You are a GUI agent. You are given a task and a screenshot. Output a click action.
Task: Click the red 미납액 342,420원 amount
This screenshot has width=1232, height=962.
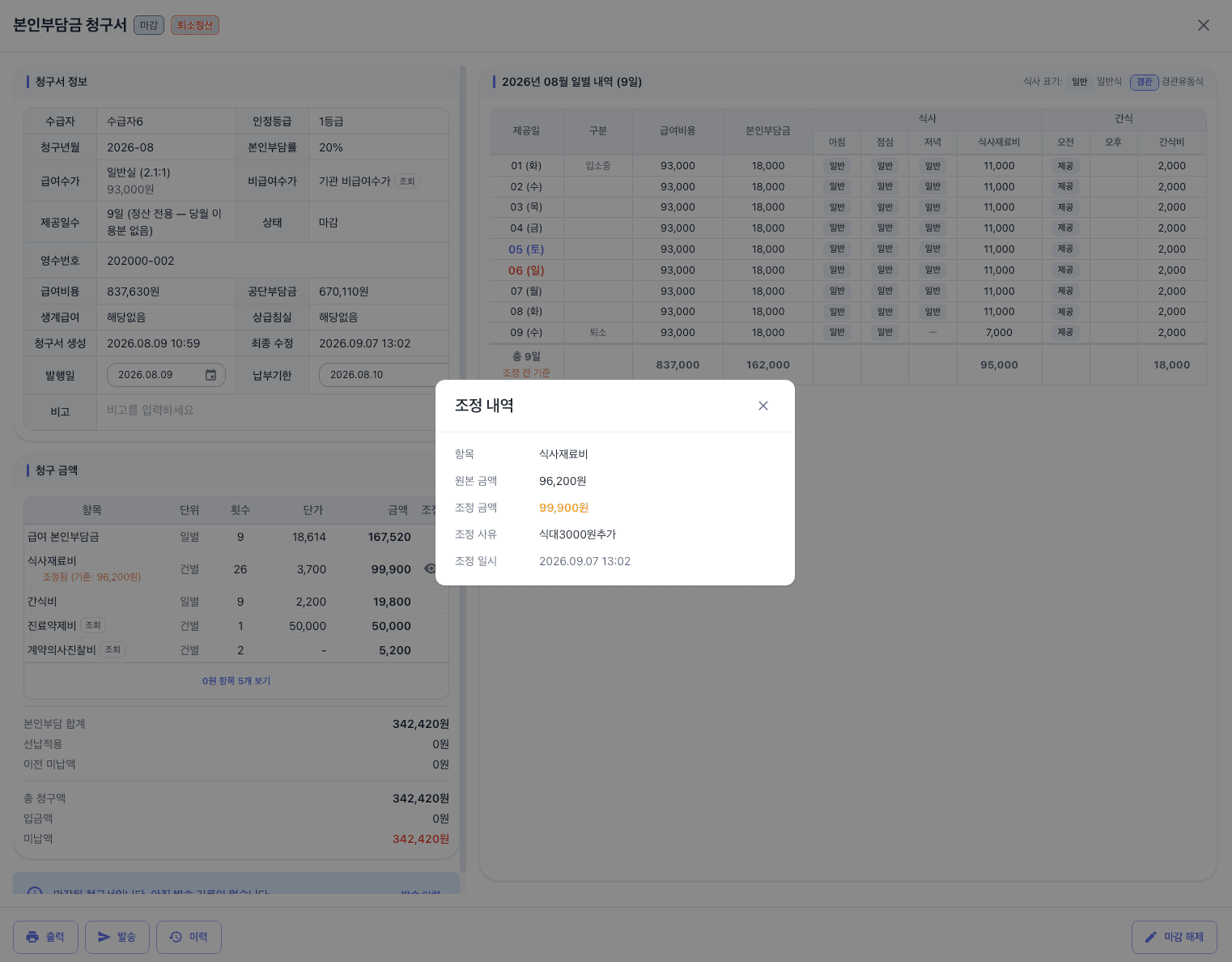coord(421,839)
